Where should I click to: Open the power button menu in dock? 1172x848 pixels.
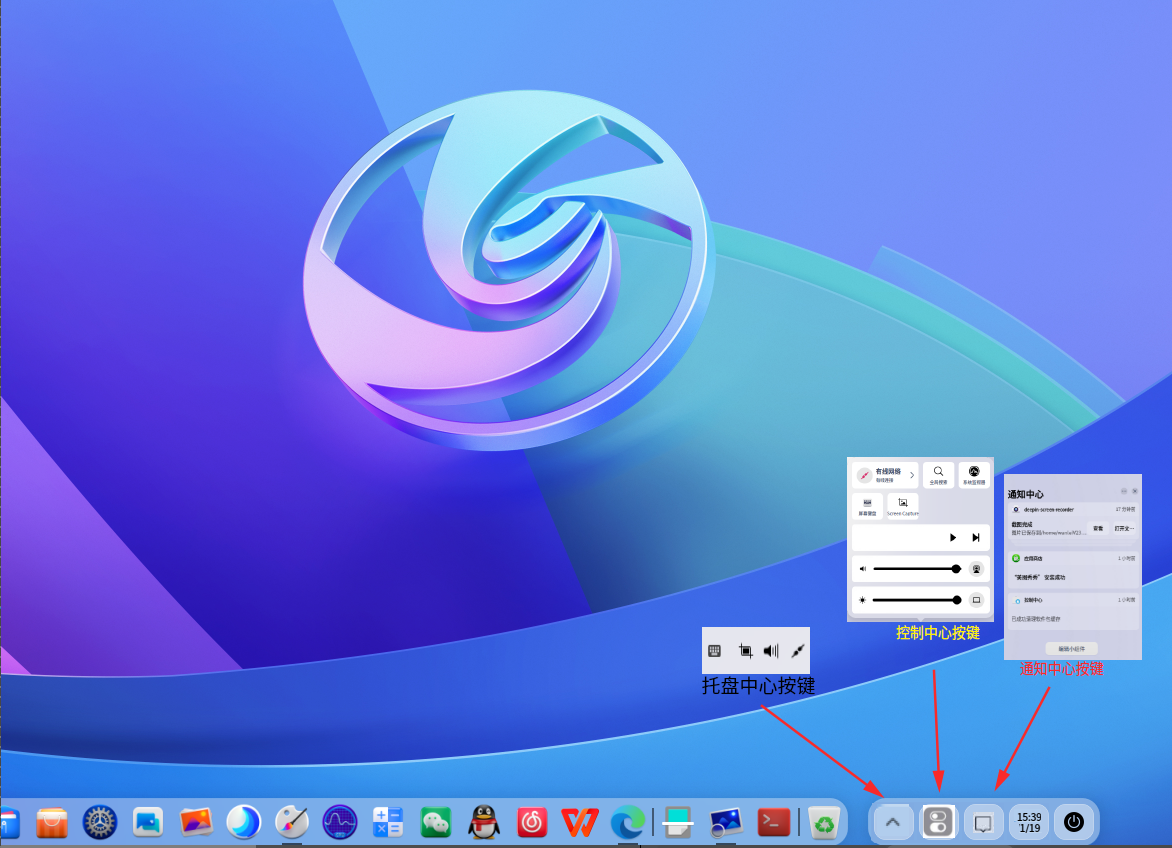tap(1074, 822)
